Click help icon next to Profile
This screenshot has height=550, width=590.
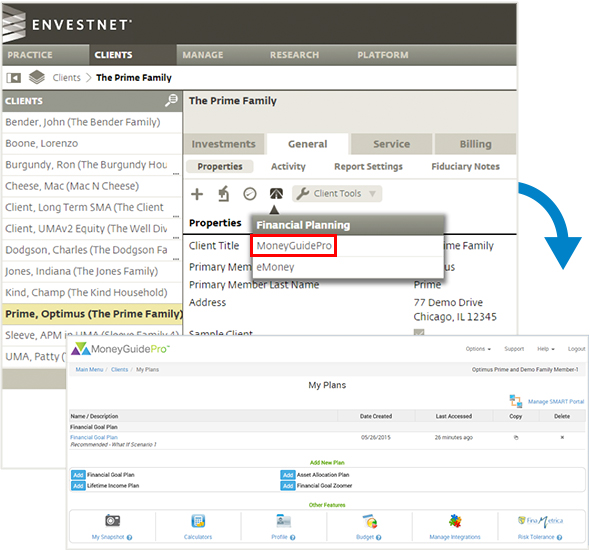click(x=293, y=537)
